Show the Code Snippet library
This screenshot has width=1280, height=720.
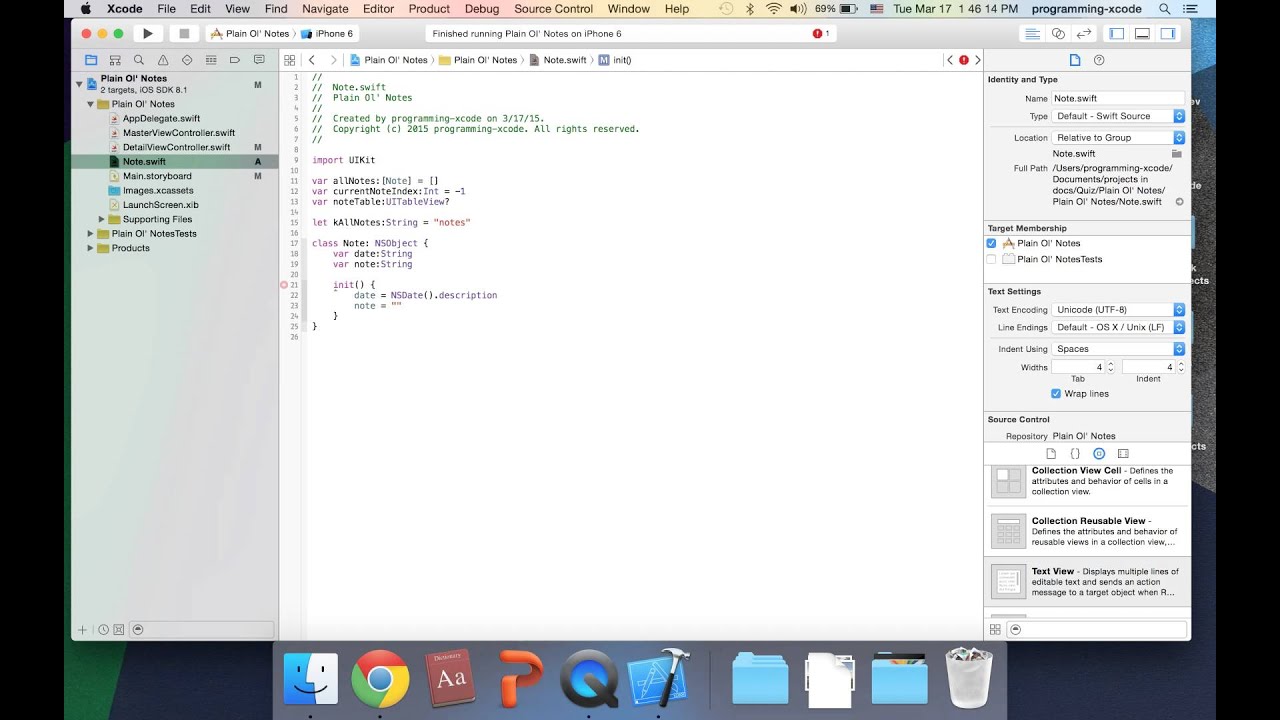click(1075, 453)
